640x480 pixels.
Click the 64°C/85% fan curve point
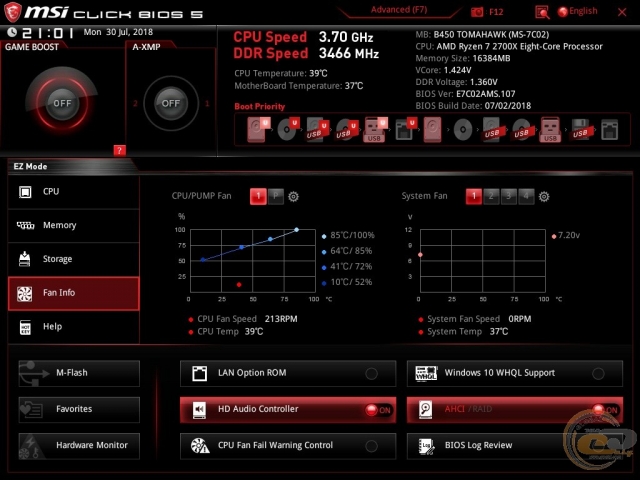[270, 239]
